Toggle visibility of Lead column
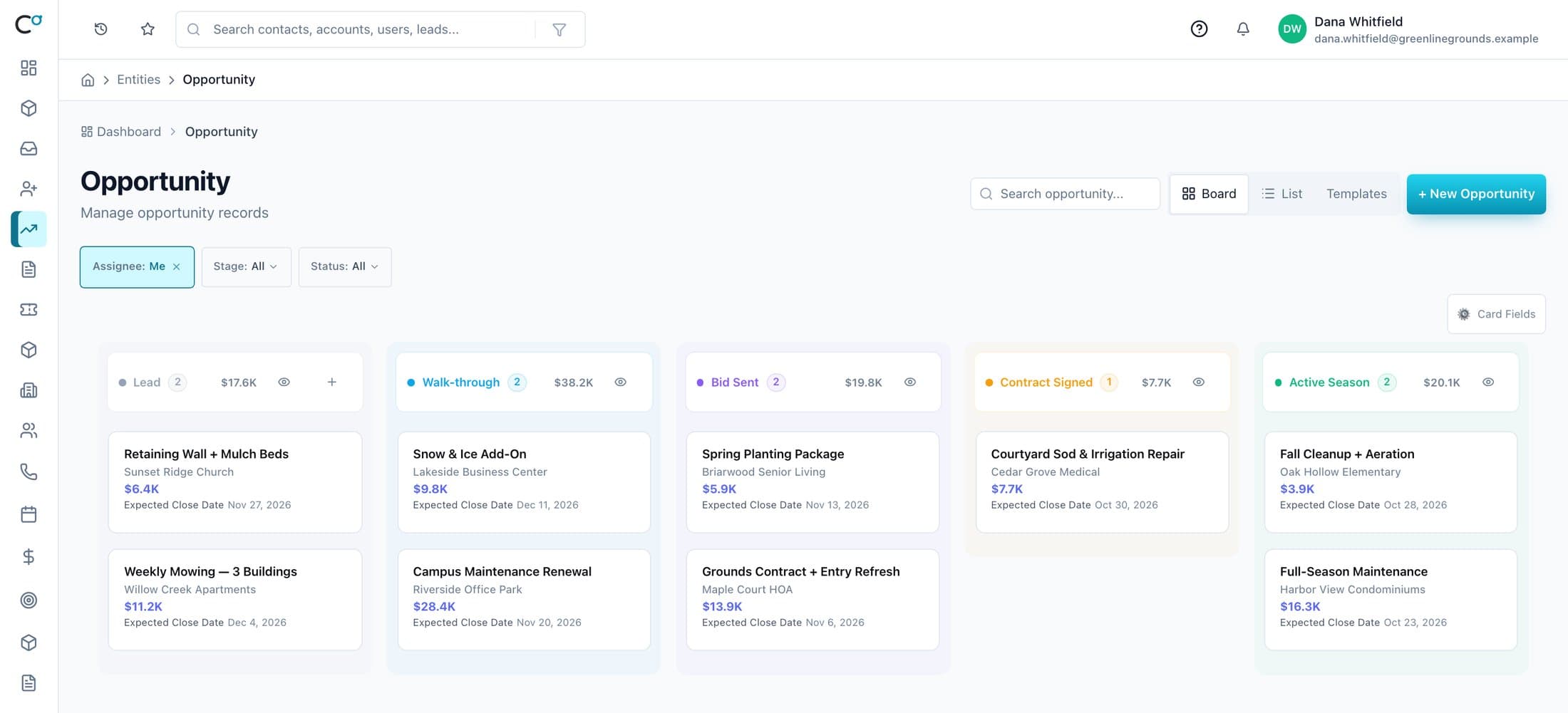Viewport: 1568px width, 713px height. click(x=284, y=382)
